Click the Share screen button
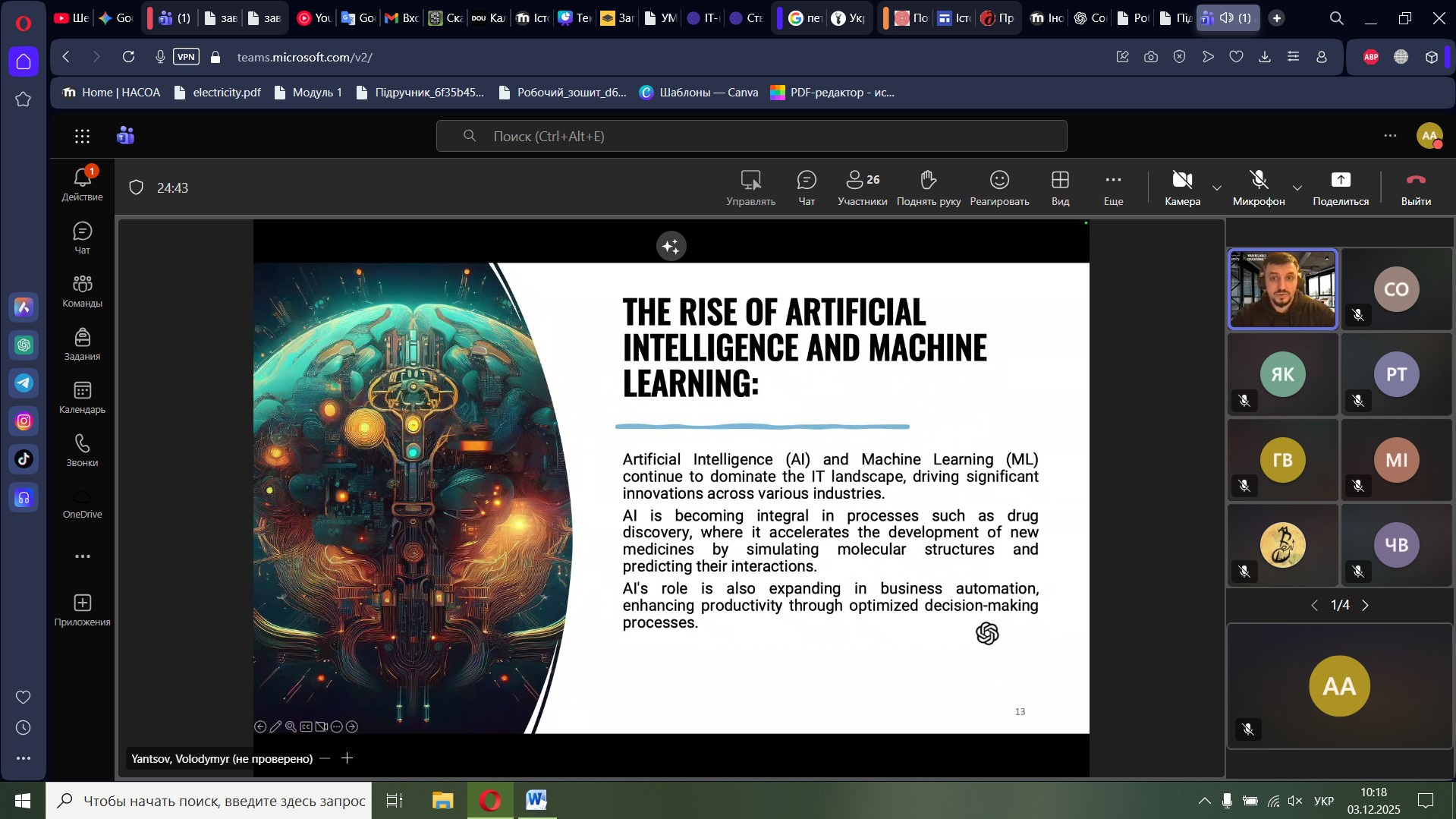 (1340, 187)
